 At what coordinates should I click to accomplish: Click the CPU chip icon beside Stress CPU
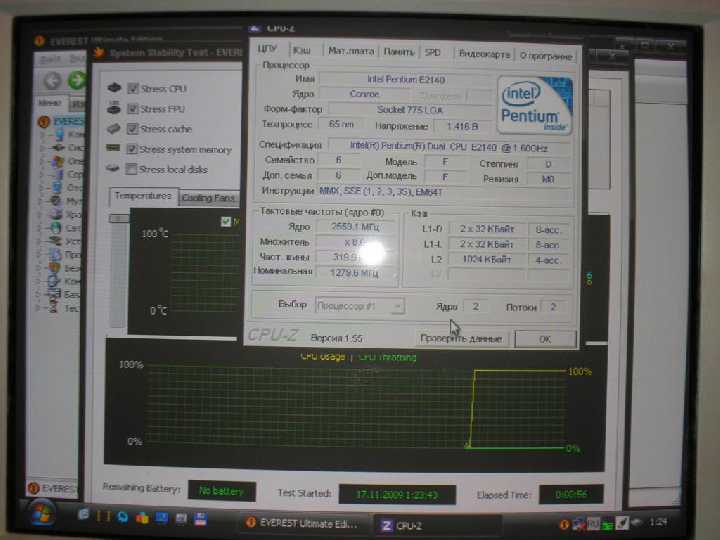coord(114,87)
